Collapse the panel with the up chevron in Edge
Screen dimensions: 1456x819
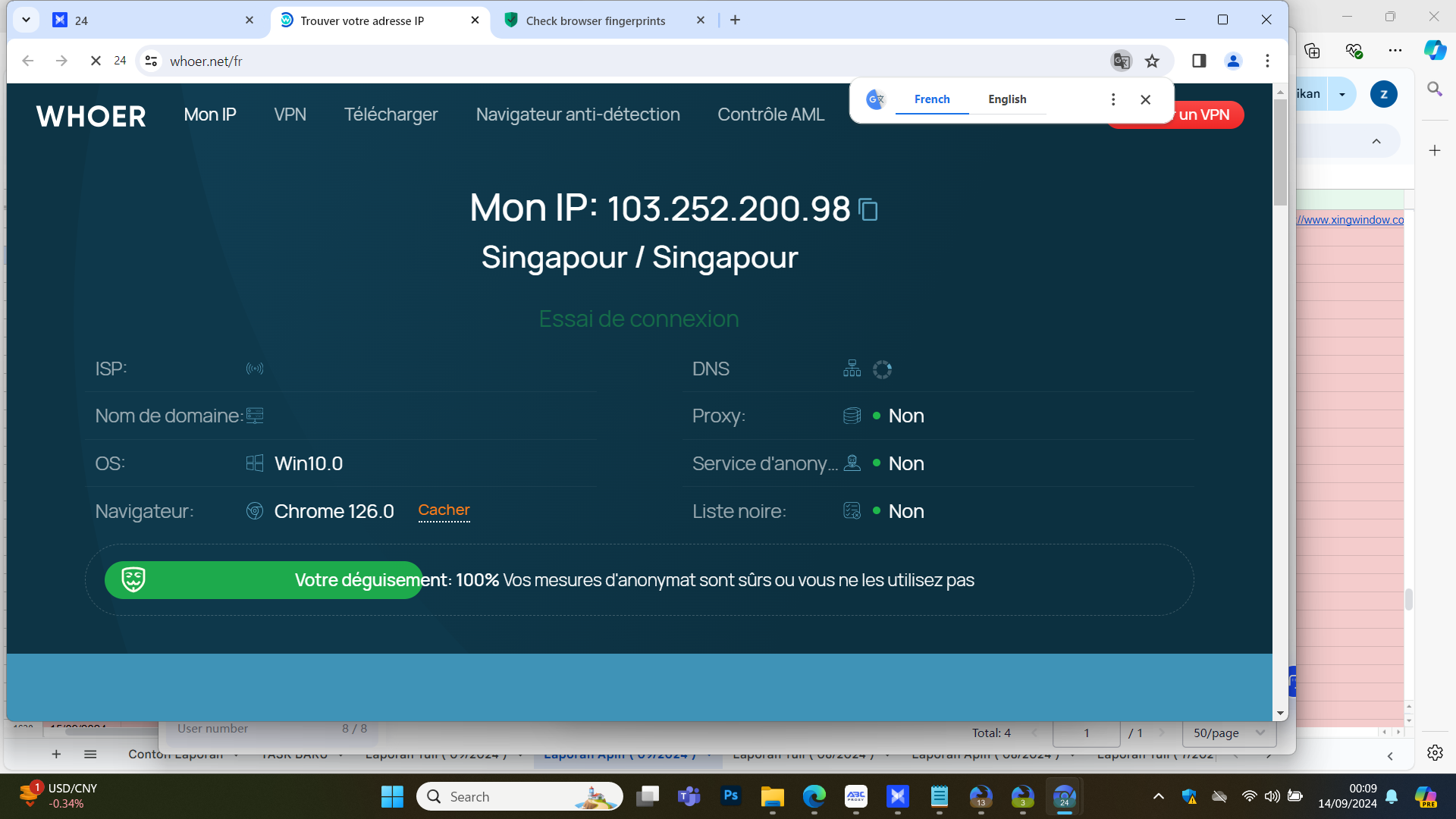[x=1376, y=142]
